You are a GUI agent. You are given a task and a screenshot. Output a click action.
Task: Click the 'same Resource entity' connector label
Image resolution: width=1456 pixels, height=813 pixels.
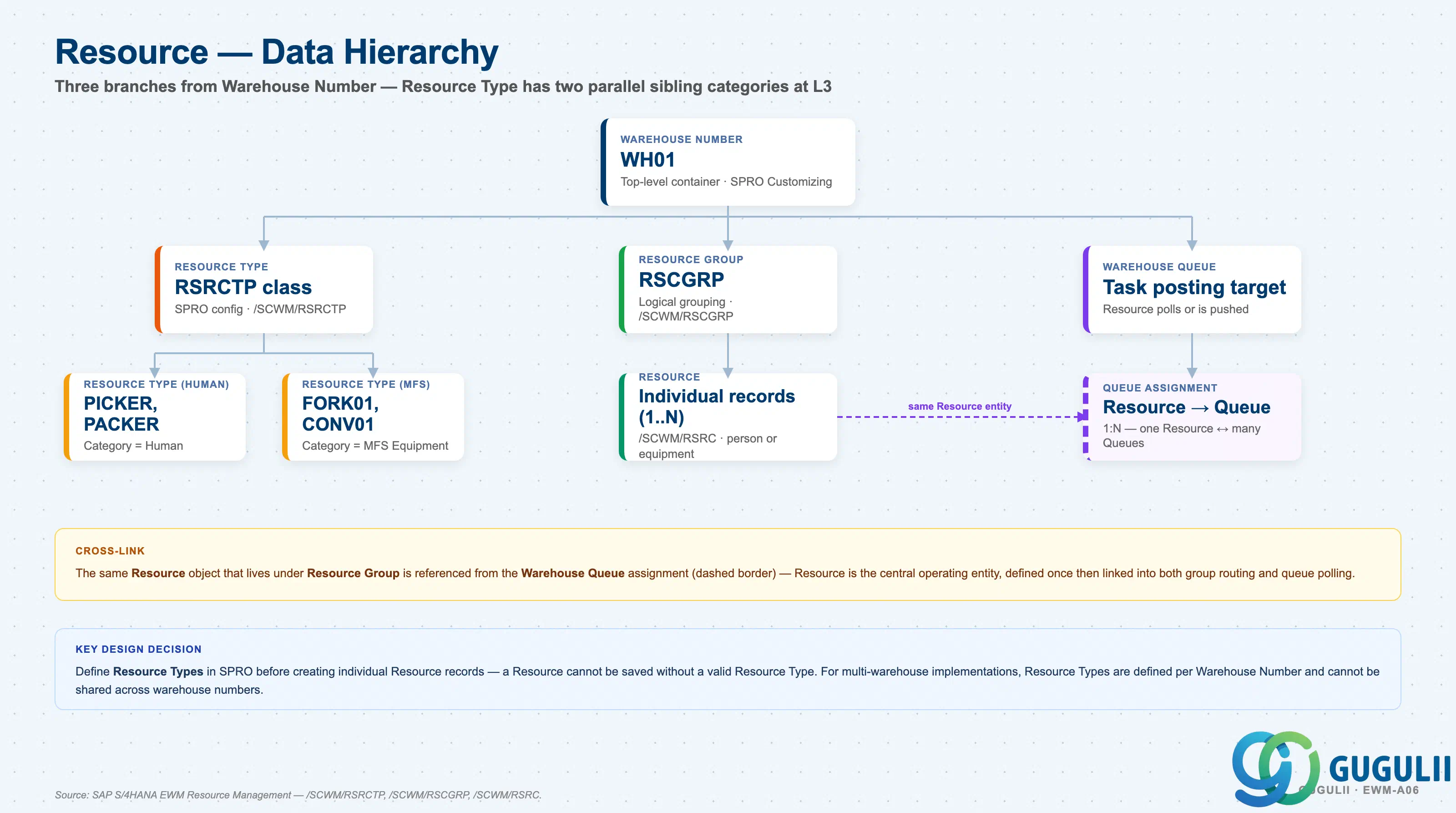pyautogui.click(x=960, y=406)
